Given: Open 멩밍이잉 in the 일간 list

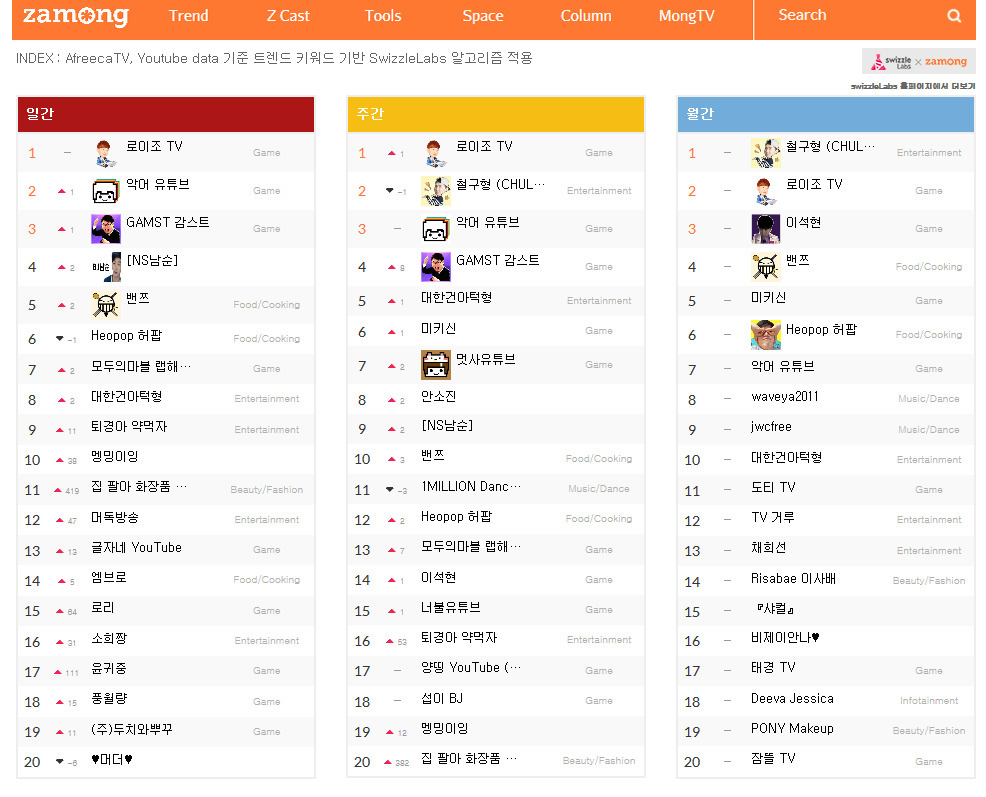Looking at the screenshot, I should point(114,456).
